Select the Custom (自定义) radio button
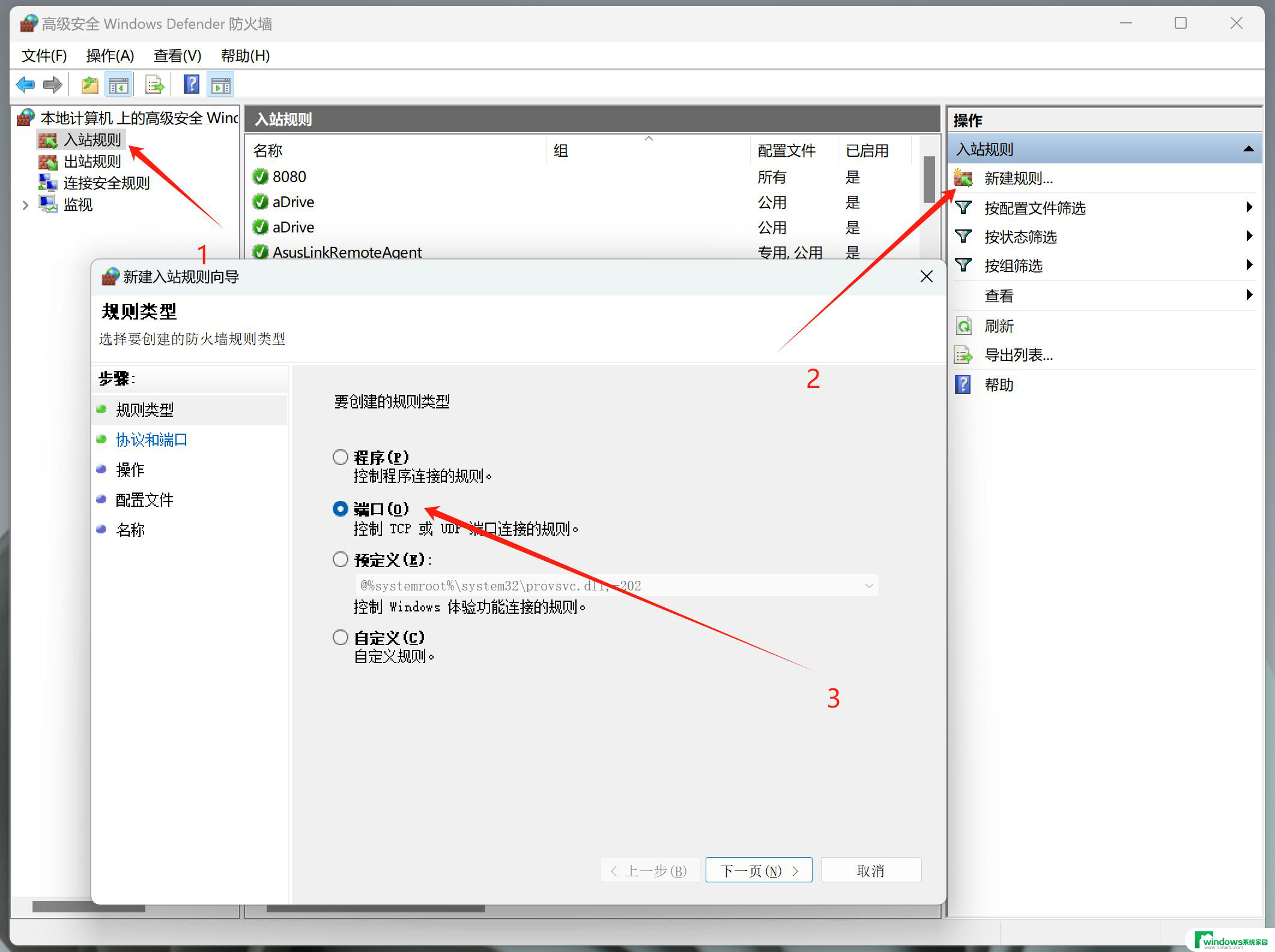The width and height of the screenshot is (1275, 952). 341,637
